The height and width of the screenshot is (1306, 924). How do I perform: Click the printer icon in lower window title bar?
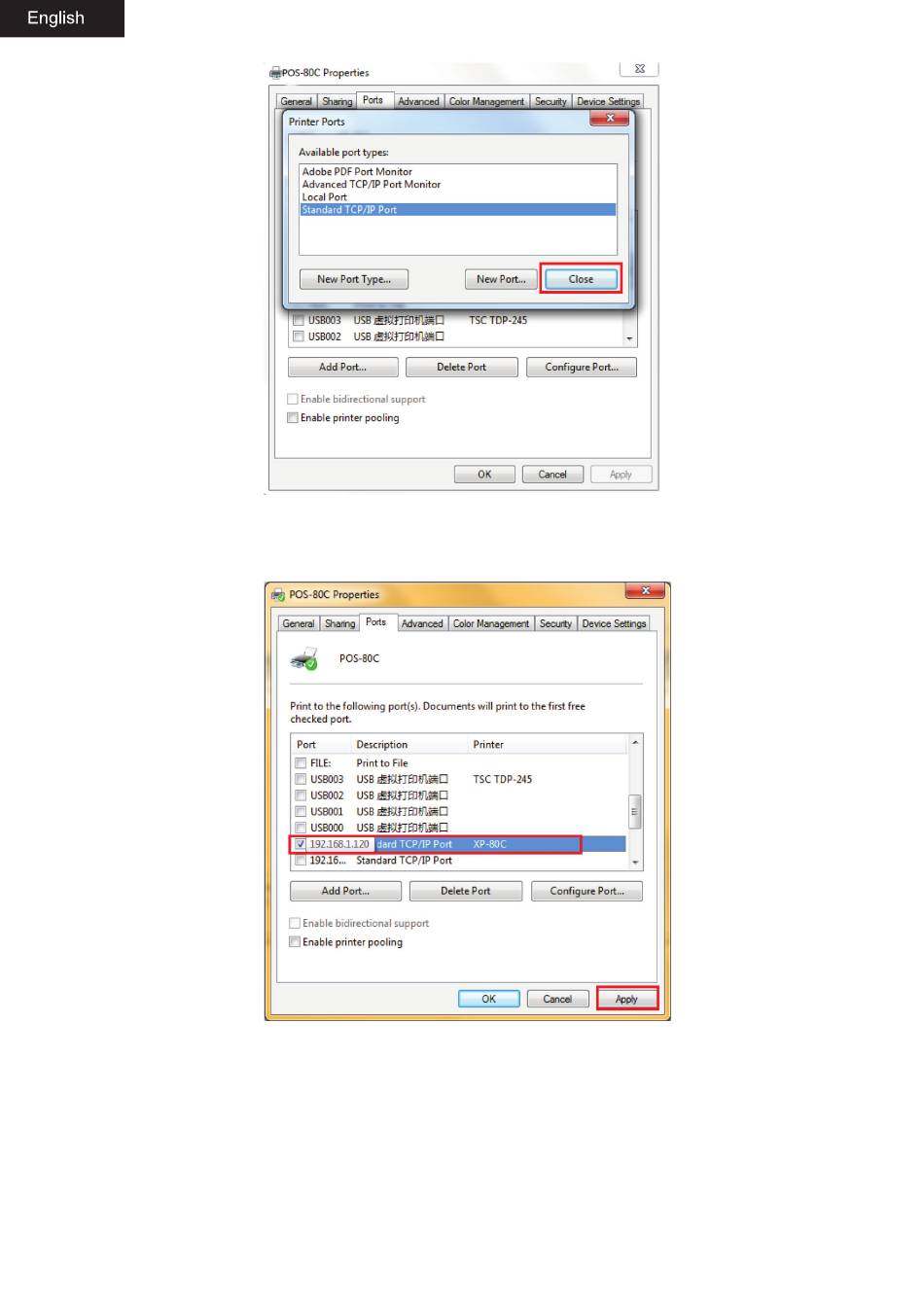(278, 594)
